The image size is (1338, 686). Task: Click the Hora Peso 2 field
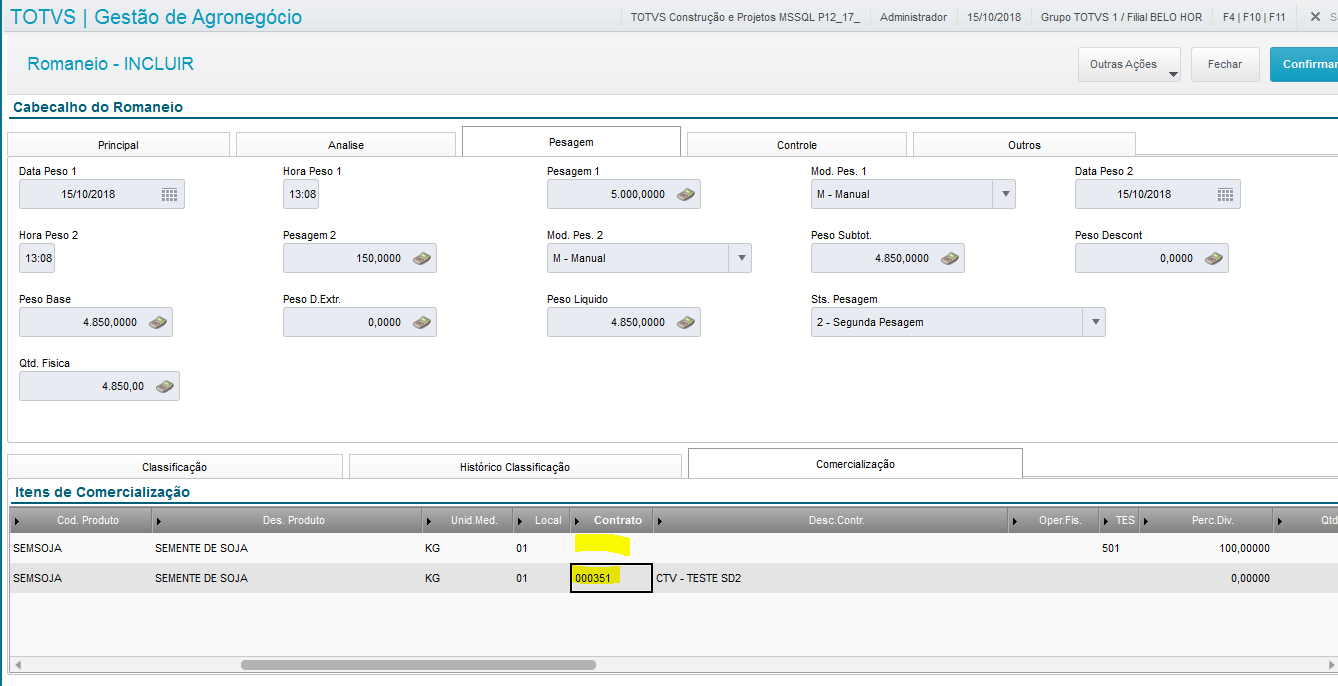click(38, 258)
